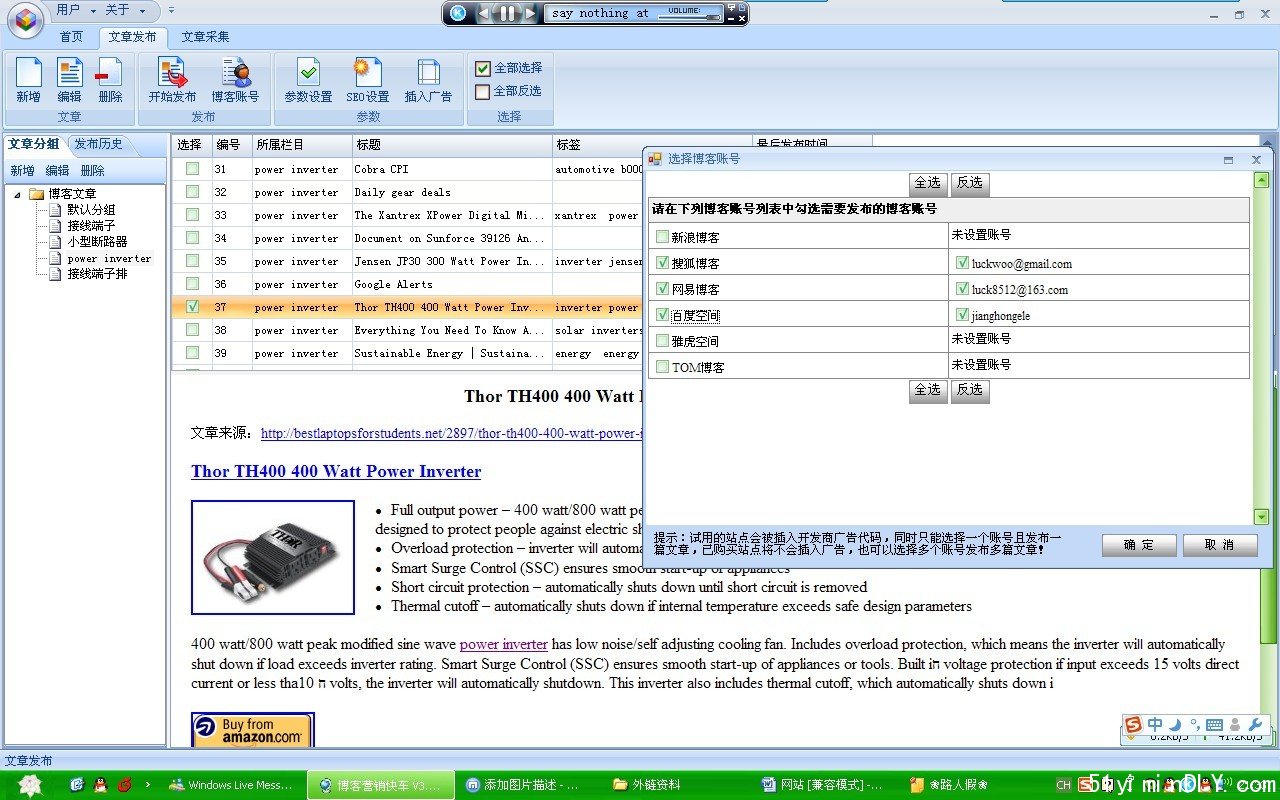Sort by the 标题 column header
This screenshot has height=800, width=1280.
(452, 145)
